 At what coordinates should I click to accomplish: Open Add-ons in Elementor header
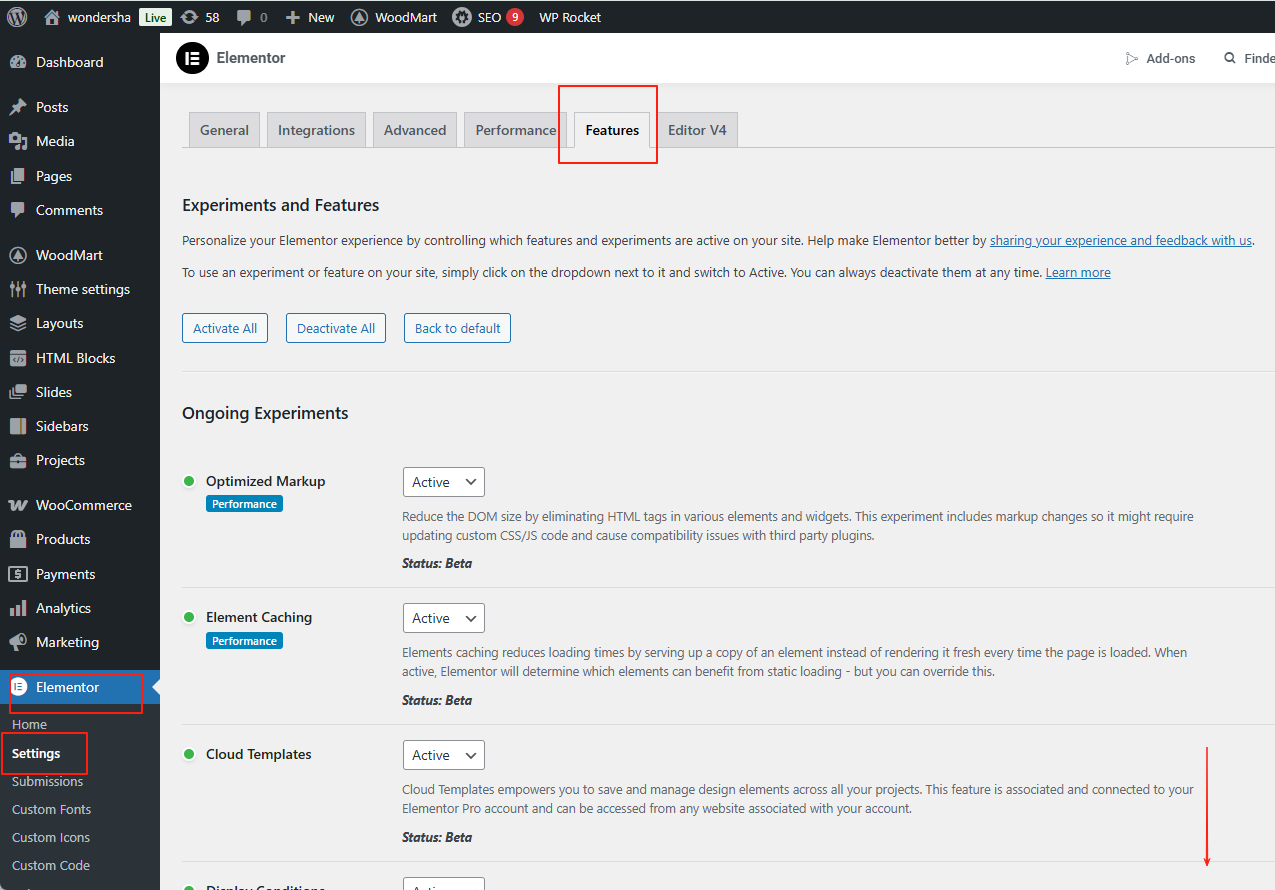(1160, 58)
